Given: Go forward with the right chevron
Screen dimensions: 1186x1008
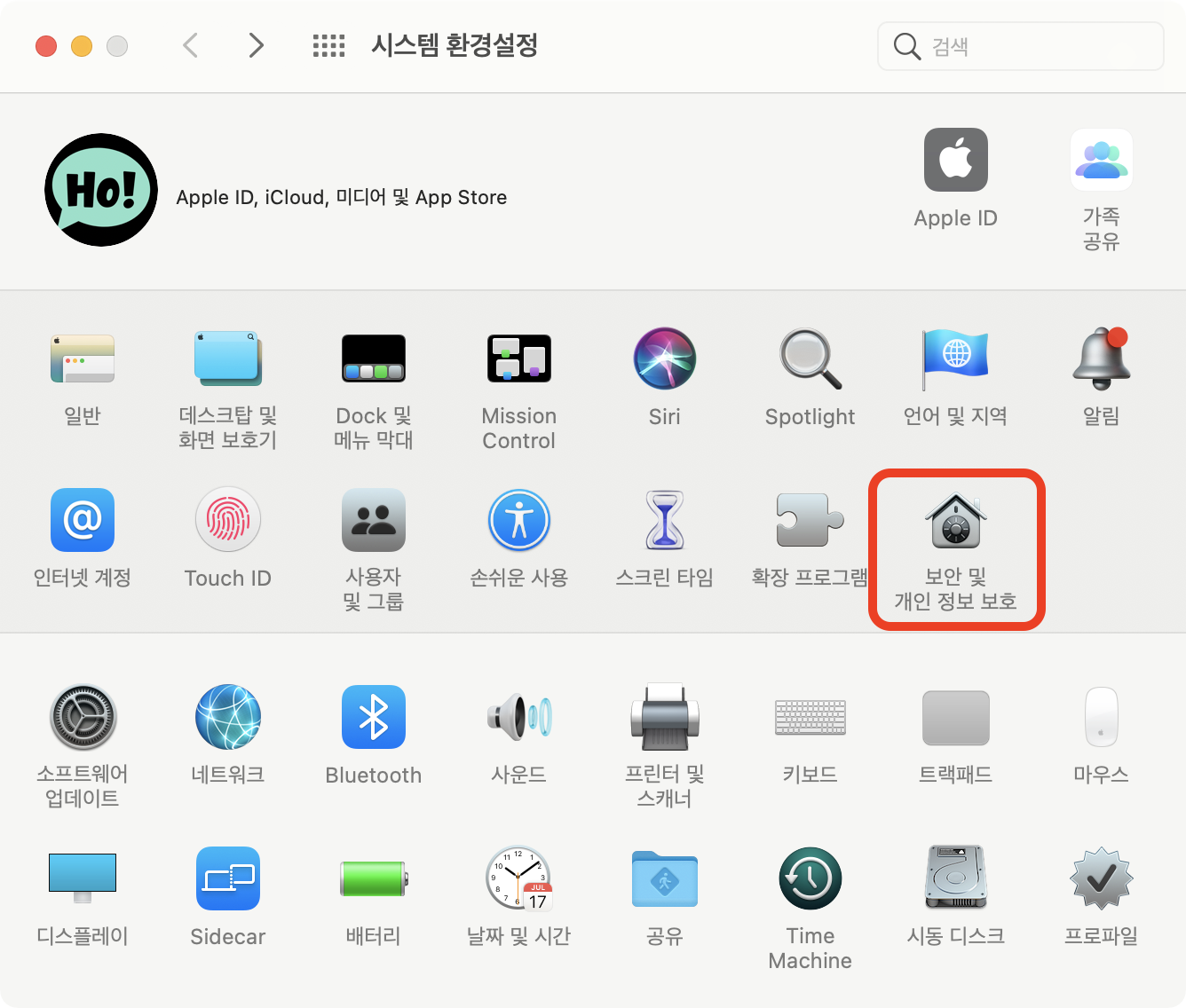Looking at the screenshot, I should click(256, 45).
